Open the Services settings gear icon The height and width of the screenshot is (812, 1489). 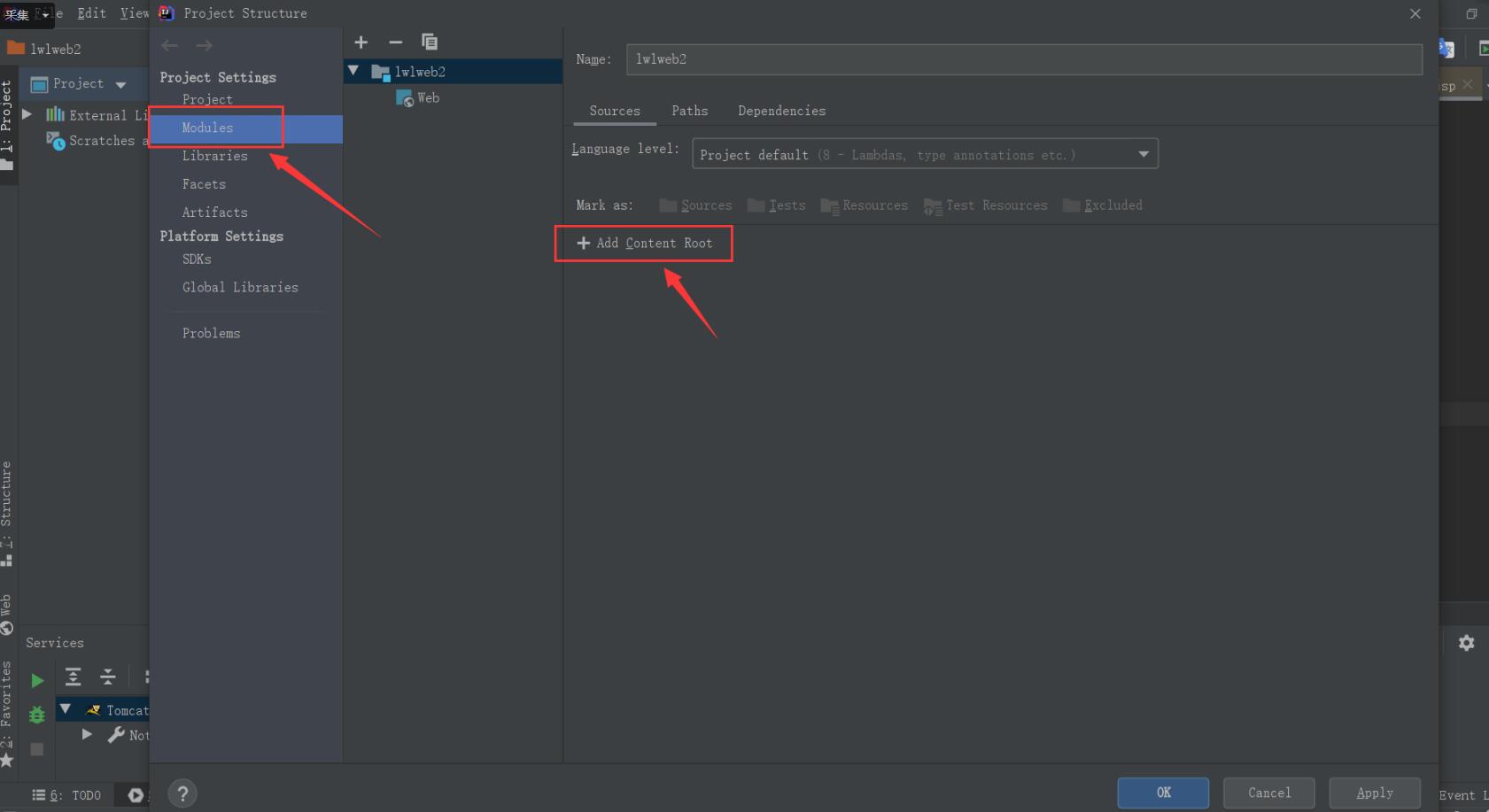[x=1467, y=643]
